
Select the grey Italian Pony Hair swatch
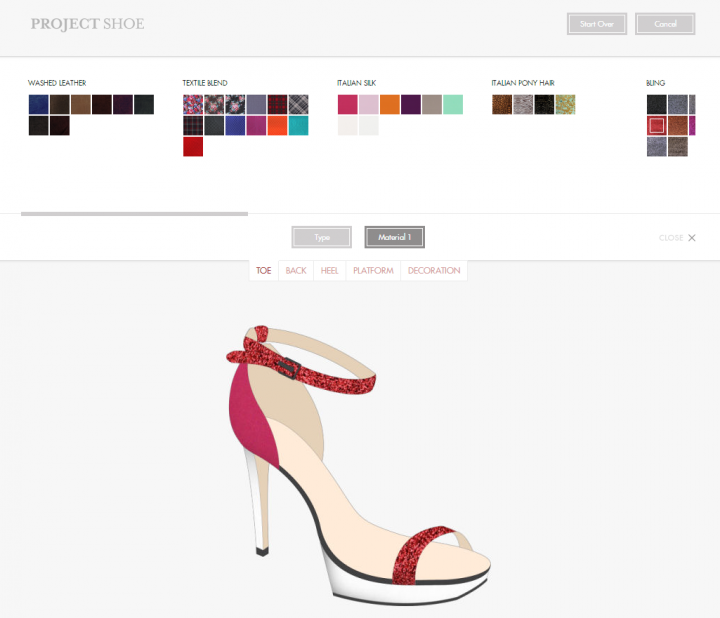point(523,105)
